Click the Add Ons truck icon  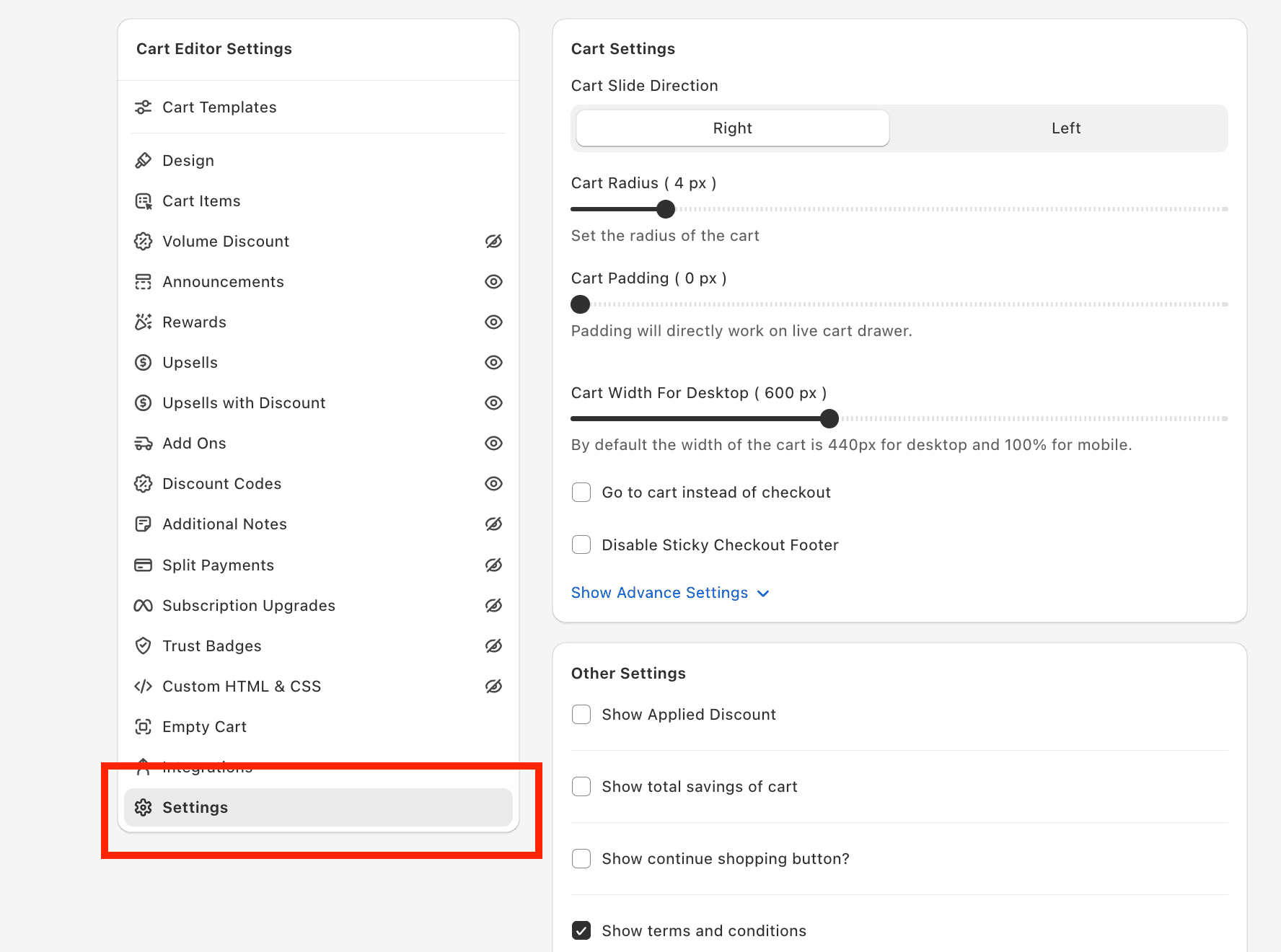pos(144,444)
